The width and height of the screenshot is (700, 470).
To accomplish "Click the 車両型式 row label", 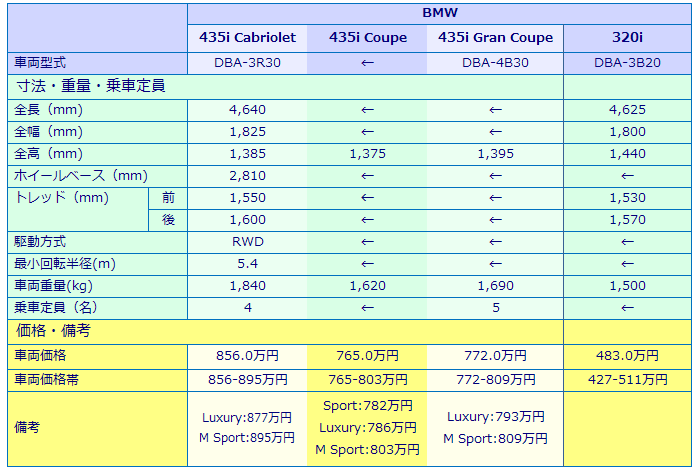I will 97,63.
